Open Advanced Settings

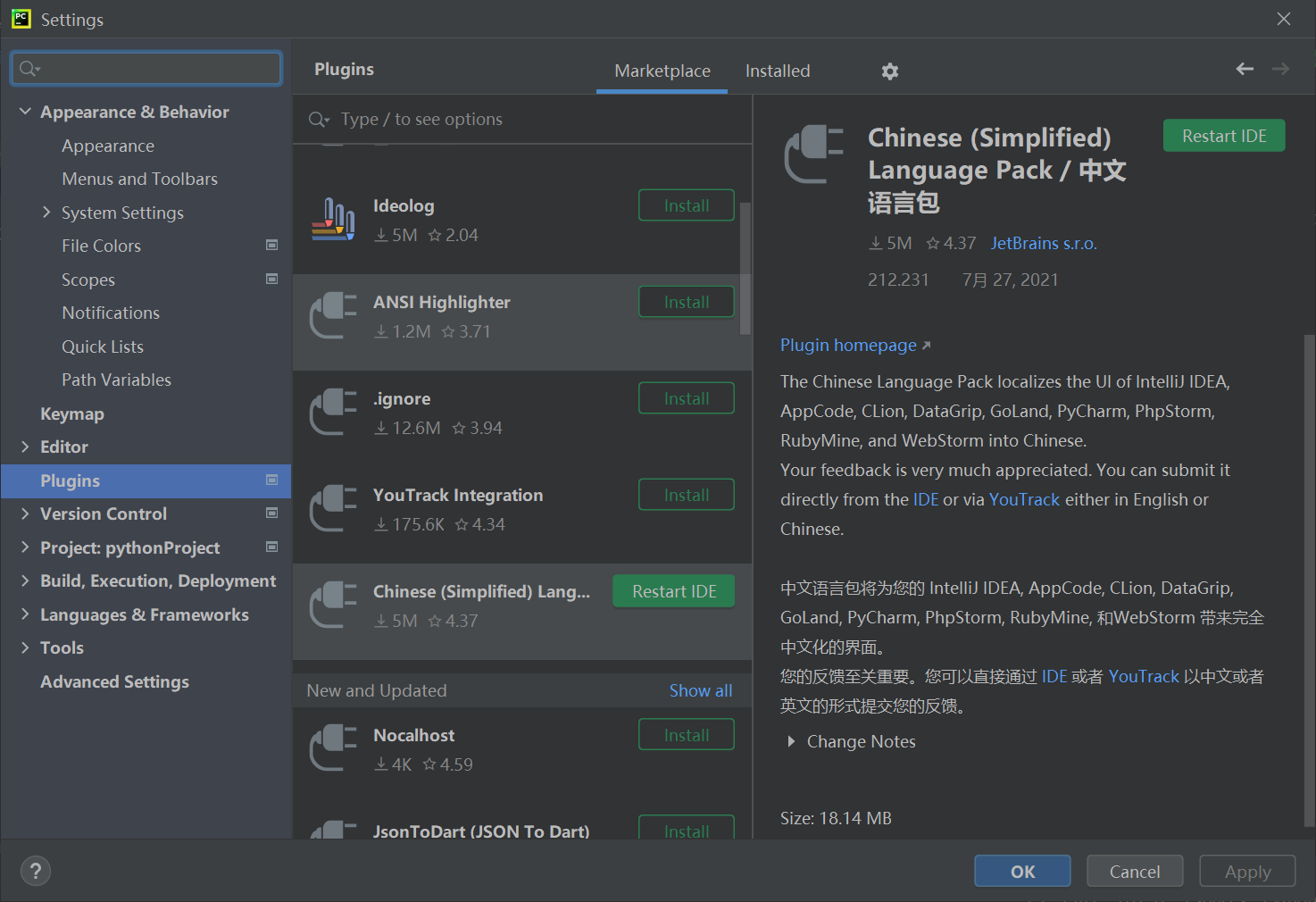pos(114,681)
